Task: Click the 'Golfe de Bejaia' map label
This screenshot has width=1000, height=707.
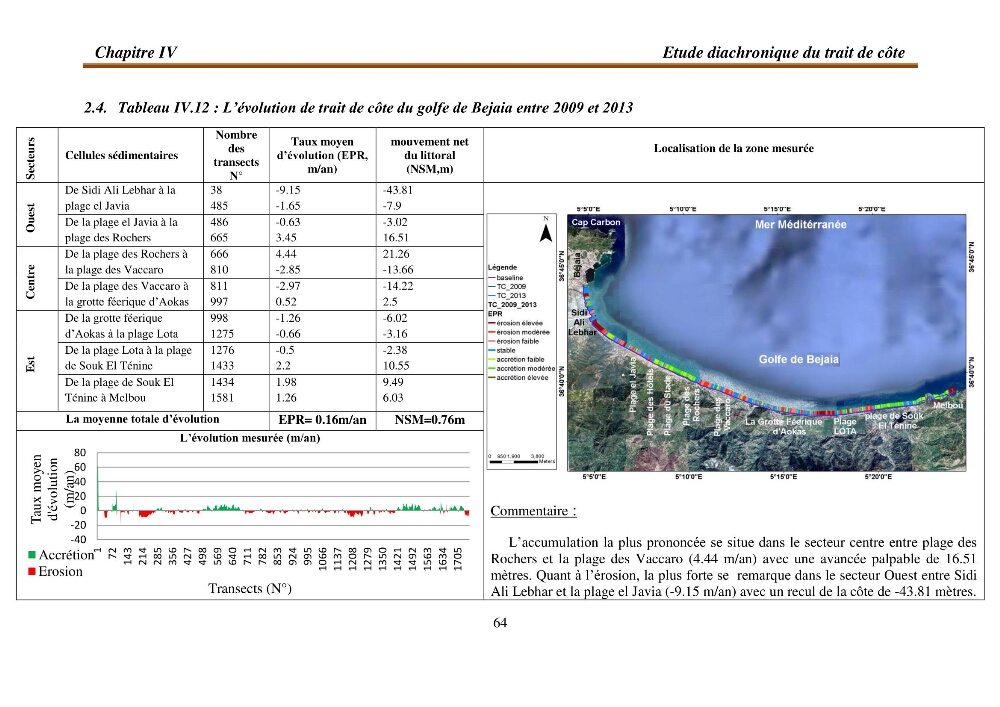Action: coord(798,360)
